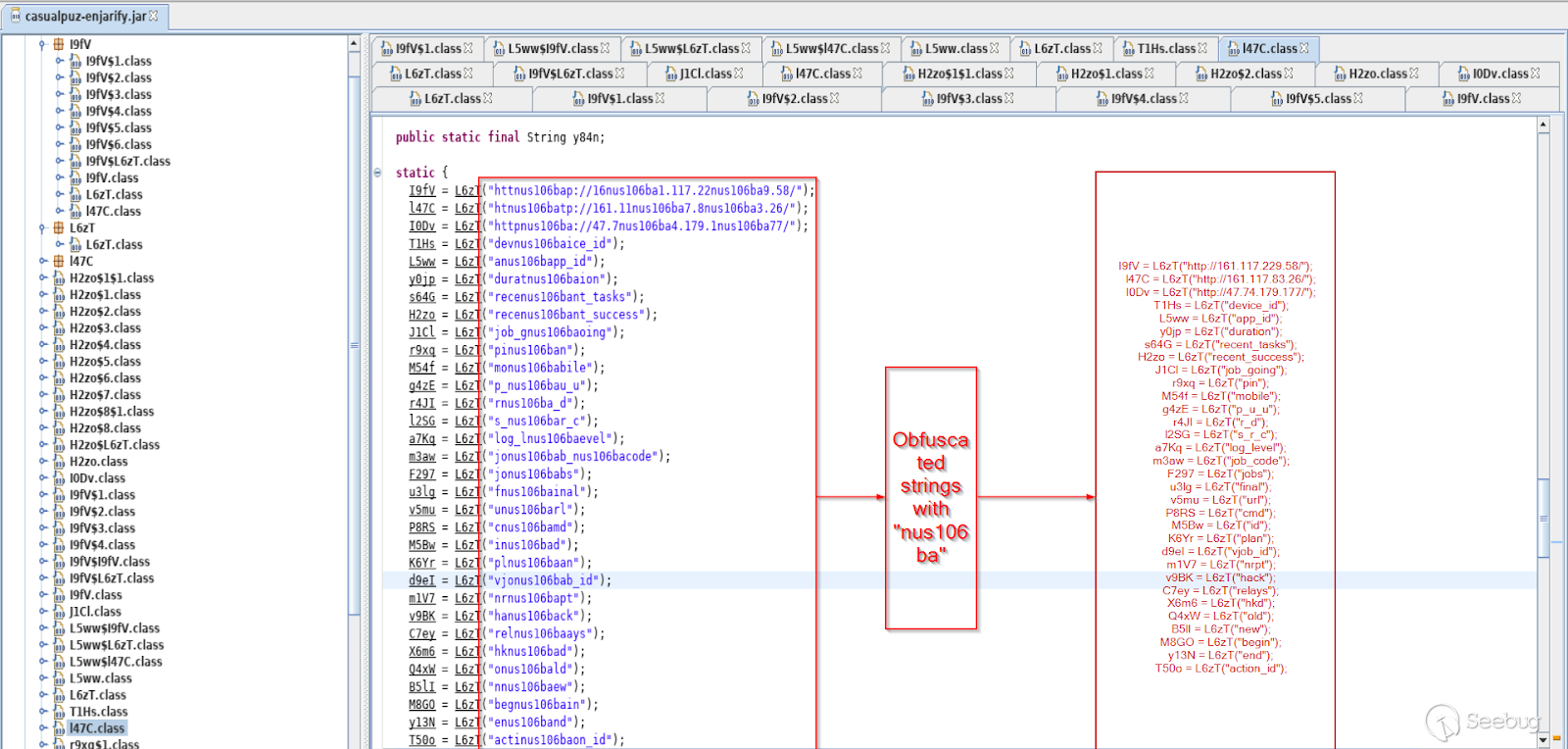Expand the H2zo.class tree node
Viewport: 1568px width, 749px height.
pos(42,462)
